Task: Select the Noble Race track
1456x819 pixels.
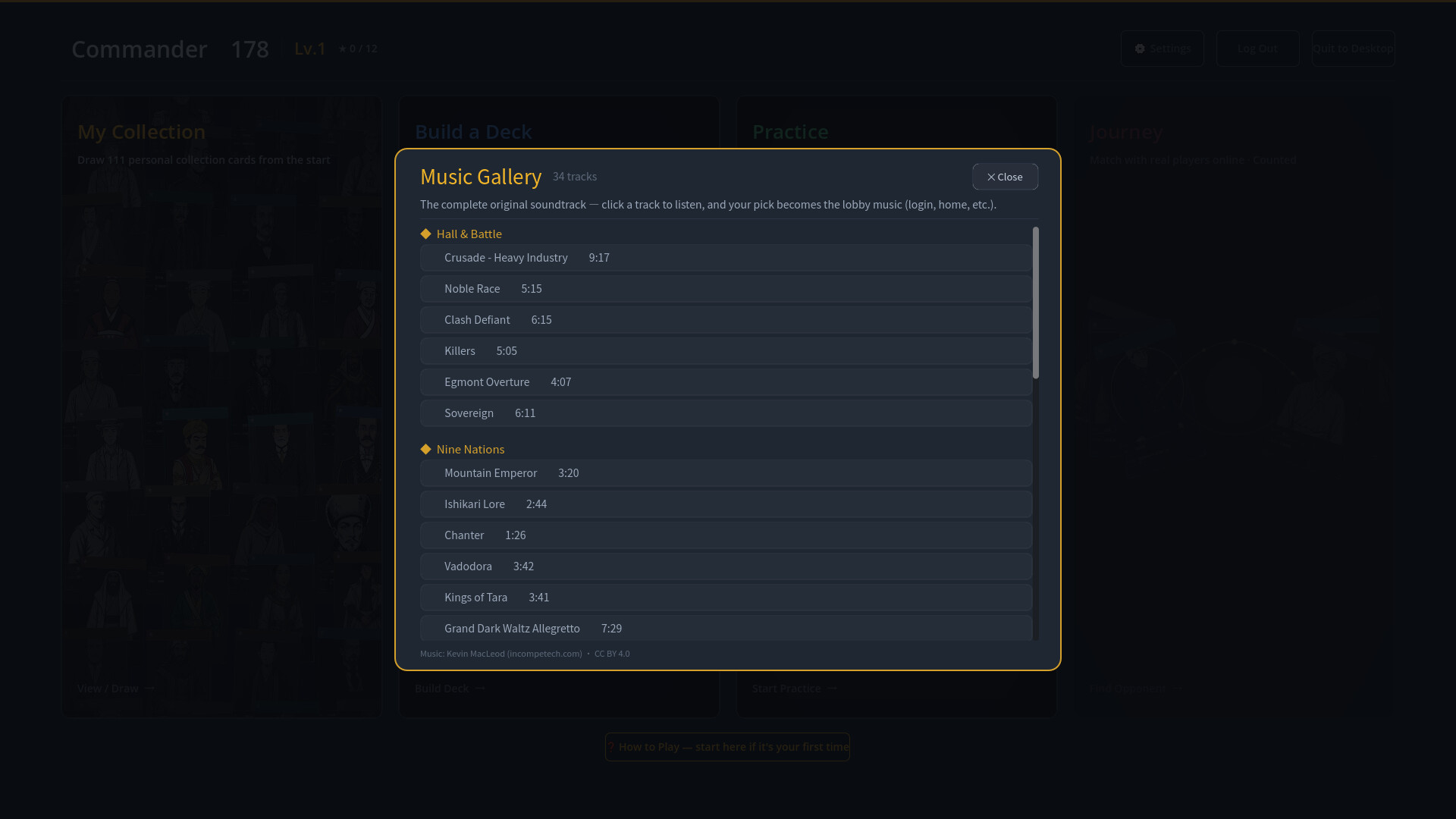Action: [726, 289]
